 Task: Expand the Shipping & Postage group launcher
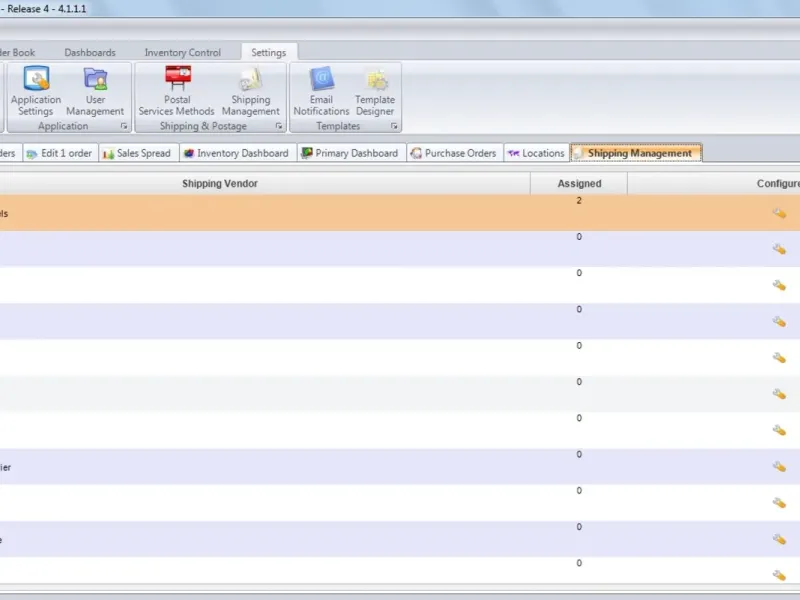pyautogui.click(x=279, y=126)
